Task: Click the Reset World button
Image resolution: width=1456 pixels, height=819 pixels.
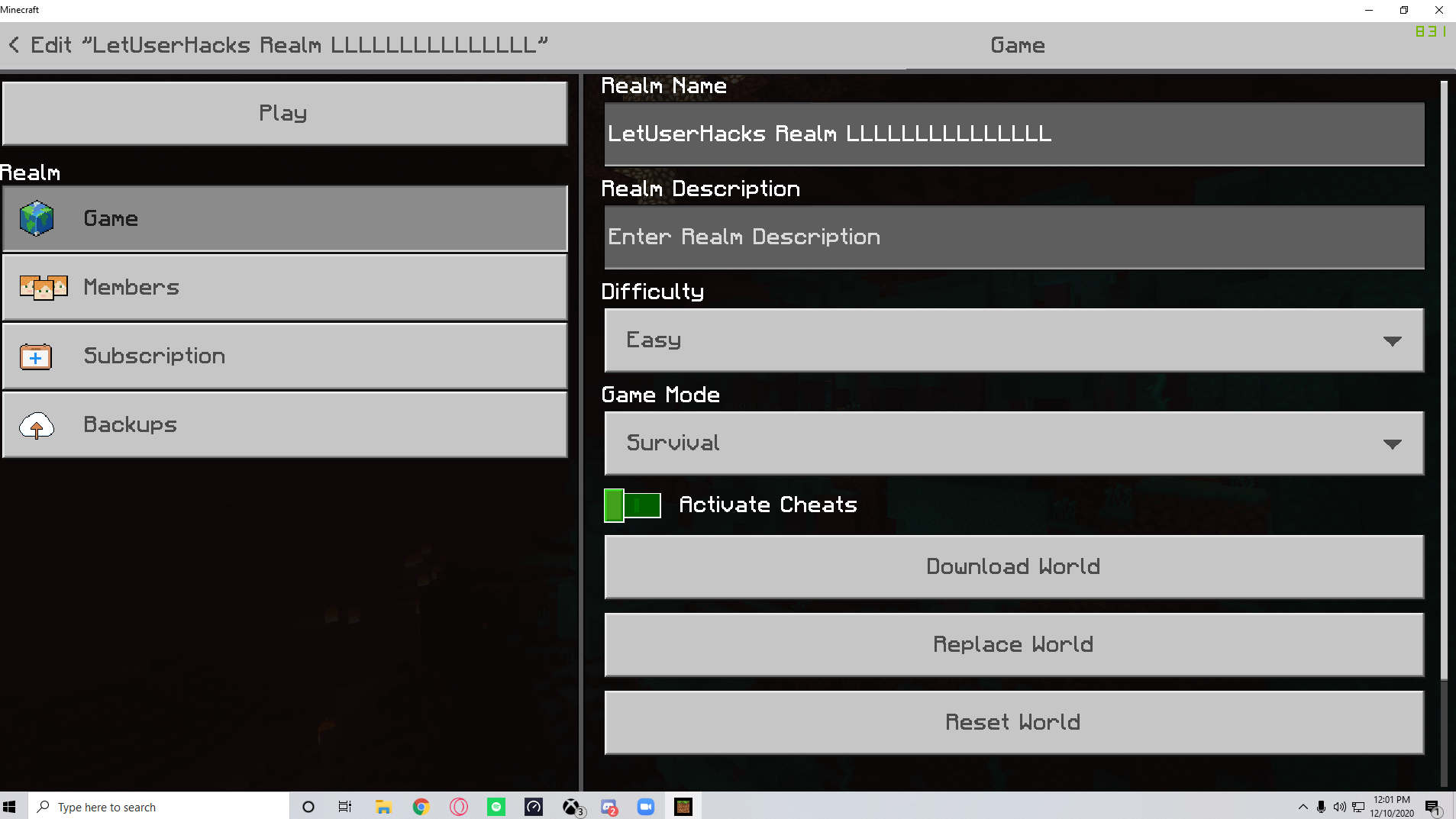Action: click(x=1014, y=722)
